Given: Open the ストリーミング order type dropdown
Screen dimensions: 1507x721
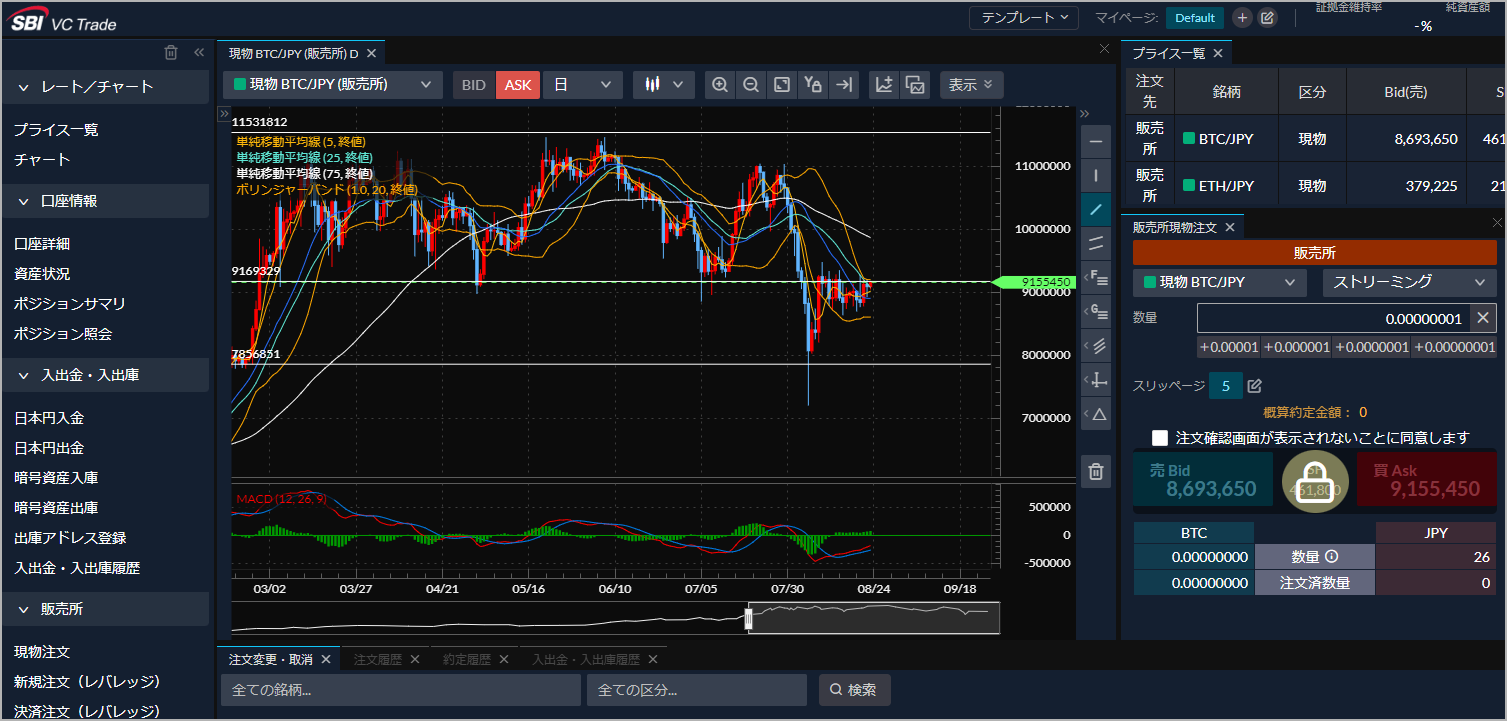Looking at the screenshot, I should (1409, 282).
